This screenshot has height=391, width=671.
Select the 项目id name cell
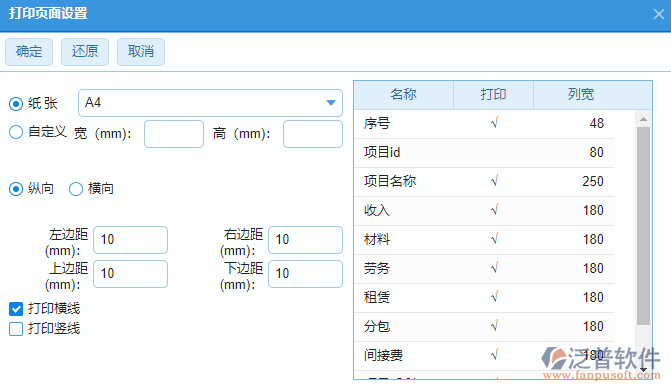click(x=404, y=153)
